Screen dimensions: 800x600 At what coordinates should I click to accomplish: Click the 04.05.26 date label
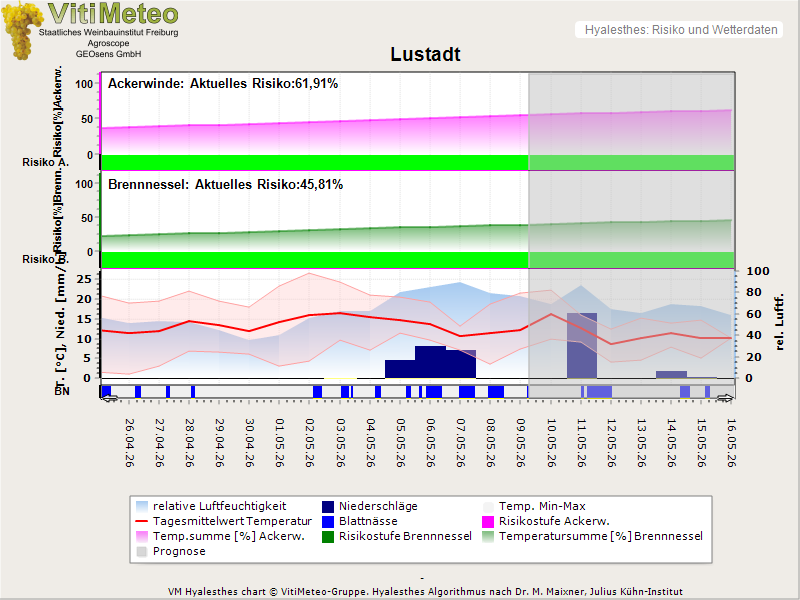(371, 443)
